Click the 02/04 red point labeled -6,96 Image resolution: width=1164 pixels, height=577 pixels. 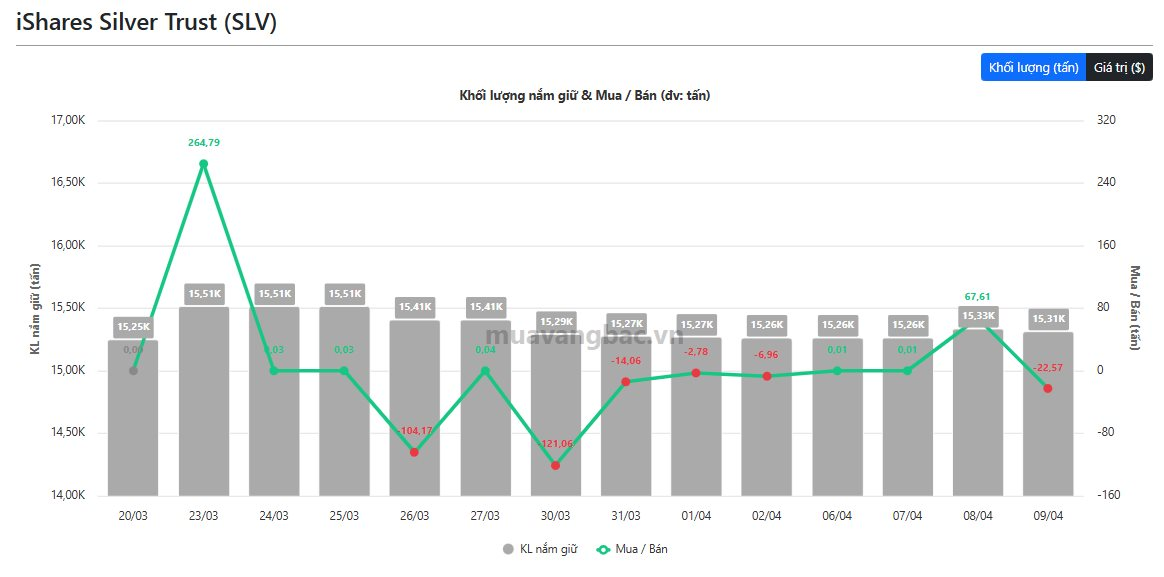(x=767, y=376)
